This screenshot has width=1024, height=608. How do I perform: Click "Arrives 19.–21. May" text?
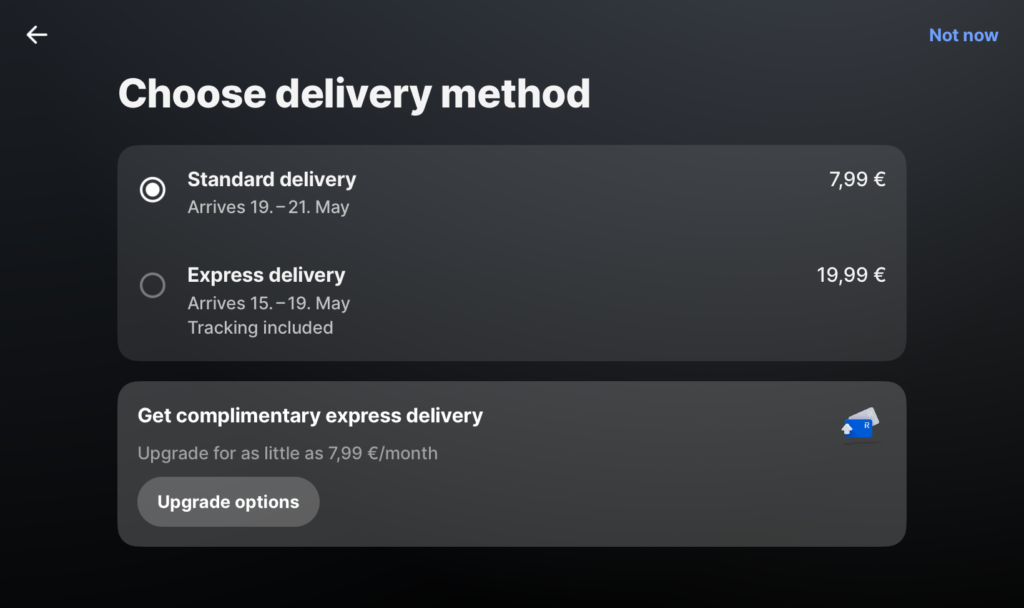pyautogui.click(x=268, y=208)
